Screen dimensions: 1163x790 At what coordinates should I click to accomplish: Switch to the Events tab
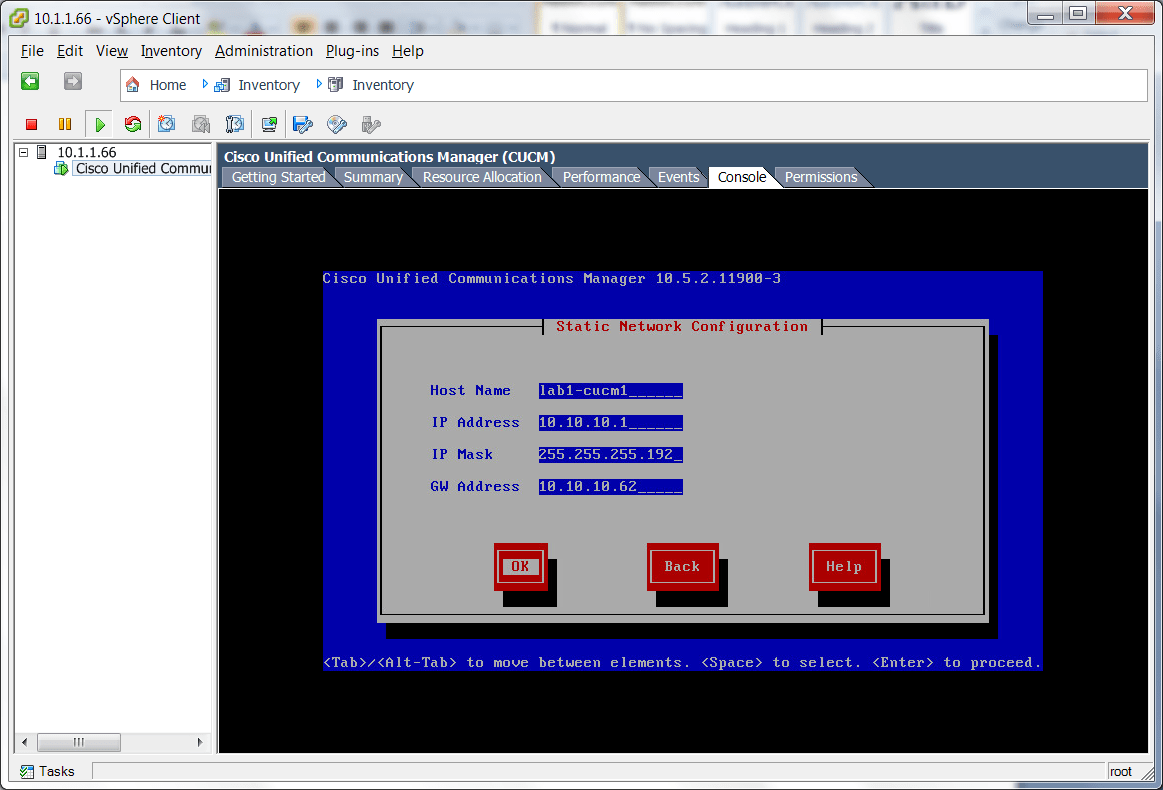[679, 177]
